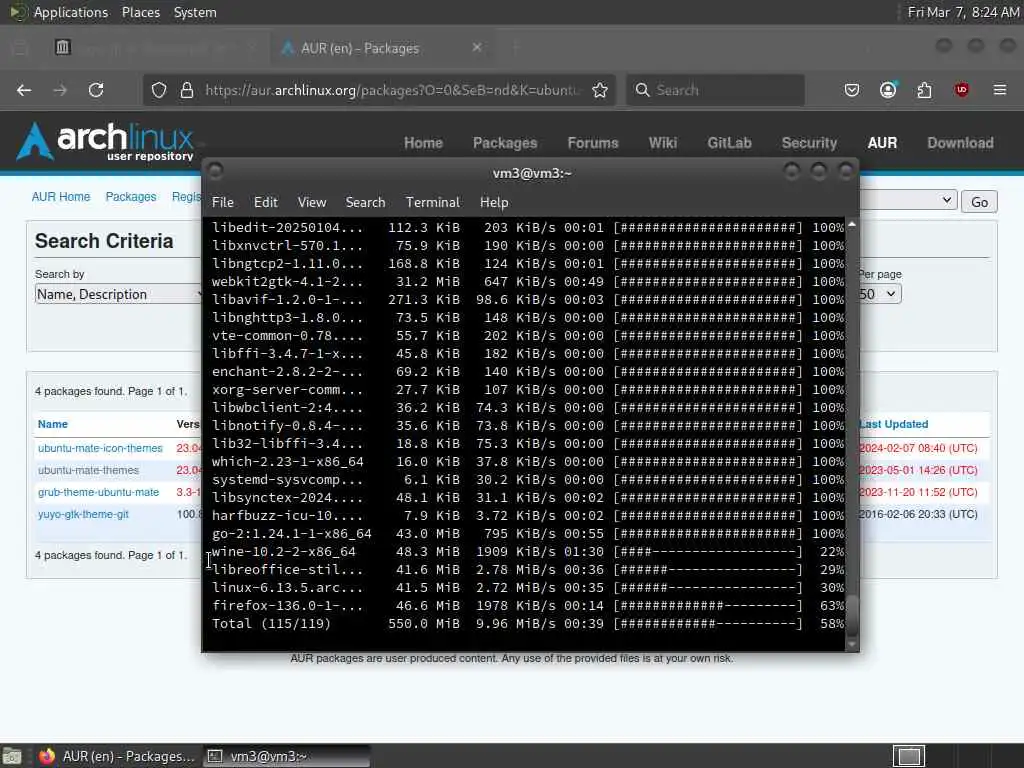Click the wine-10.2-2-x86_64 download line
Image resolution: width=1024 pixels, height=768 pixels.
click(x=528, y=552)
